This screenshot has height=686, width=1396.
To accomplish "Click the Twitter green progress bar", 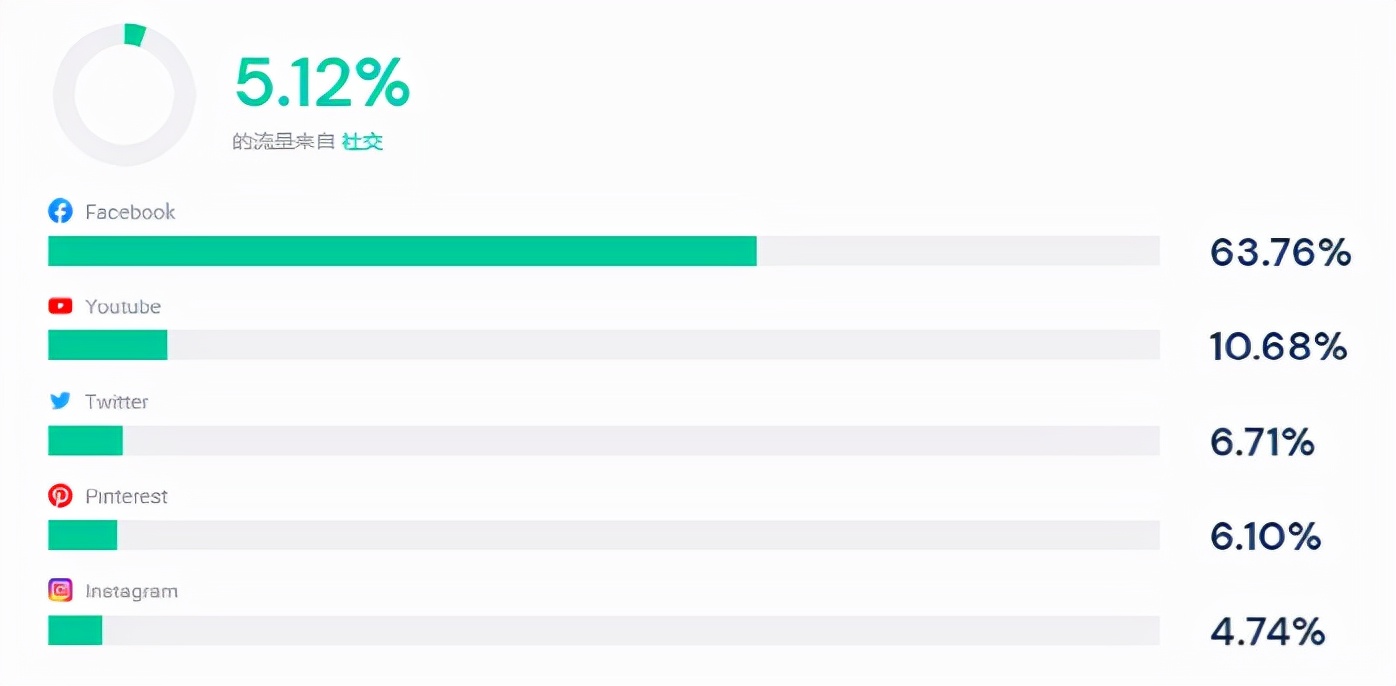I will click(85, 441).
